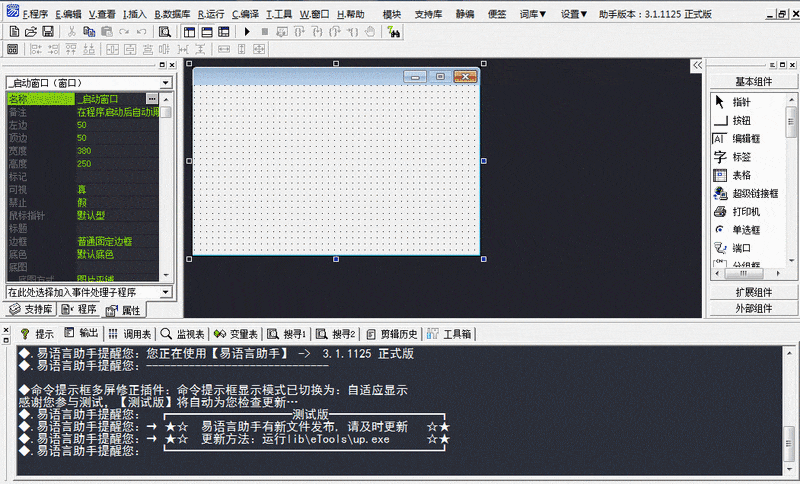
Task: Click the 便签 menu bar button
Action: (x=497, y=14)
